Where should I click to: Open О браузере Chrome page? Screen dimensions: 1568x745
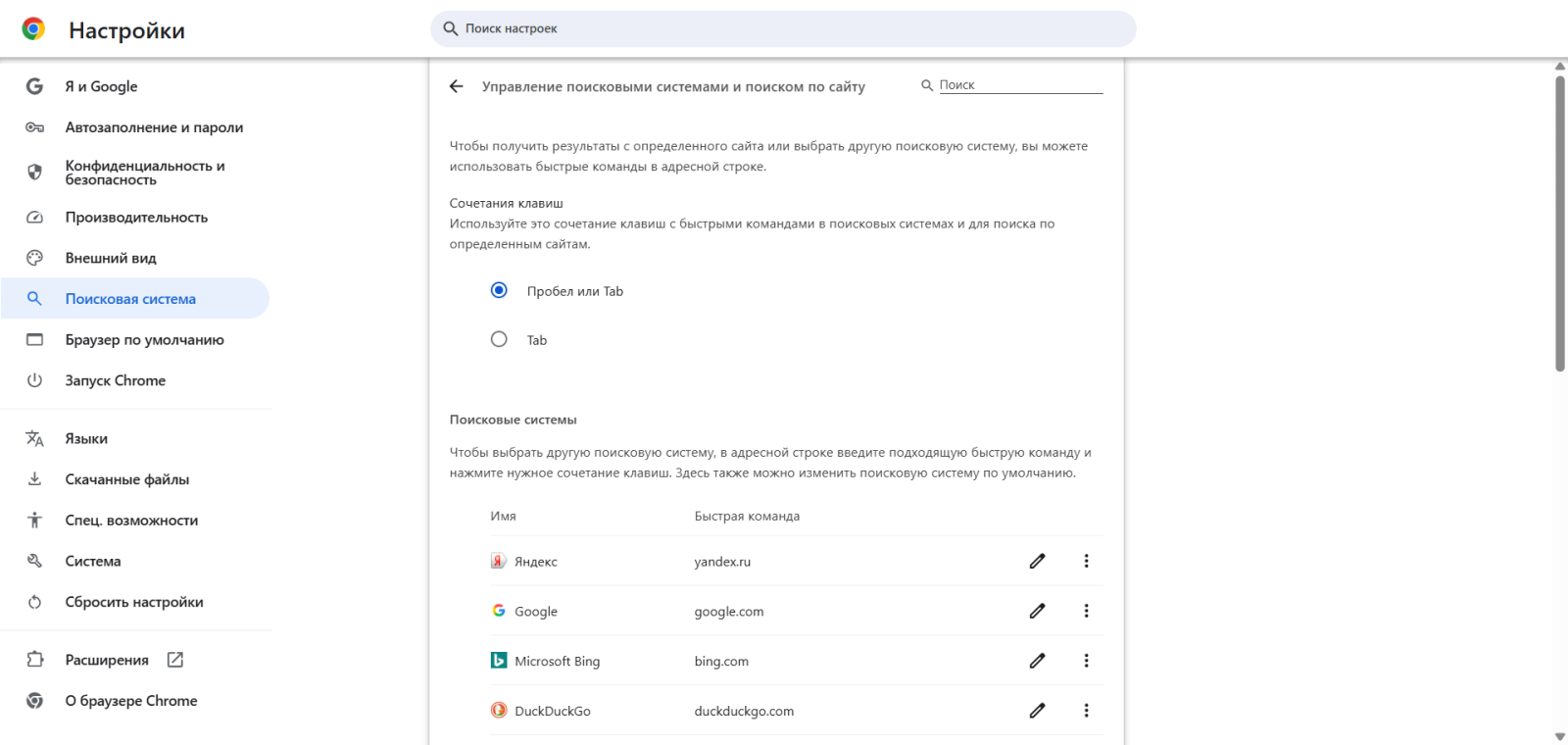pyautogui.click(x=131, y=701)
